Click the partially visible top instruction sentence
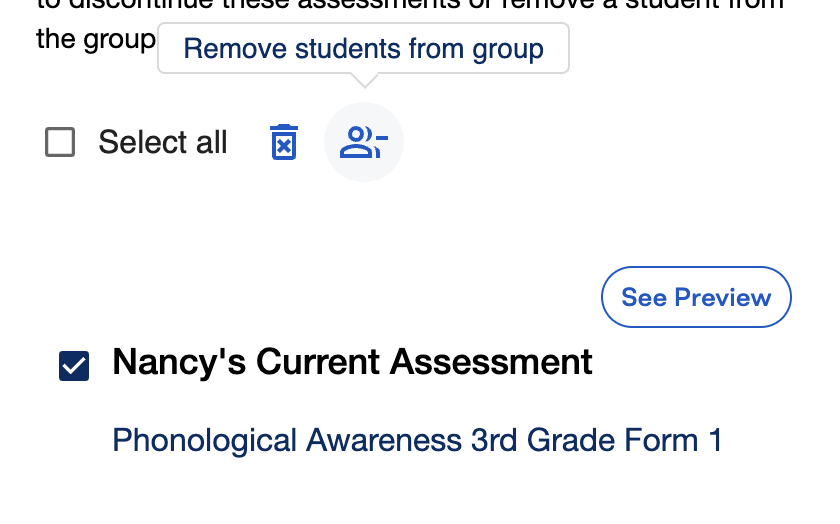 coord(410,5)
